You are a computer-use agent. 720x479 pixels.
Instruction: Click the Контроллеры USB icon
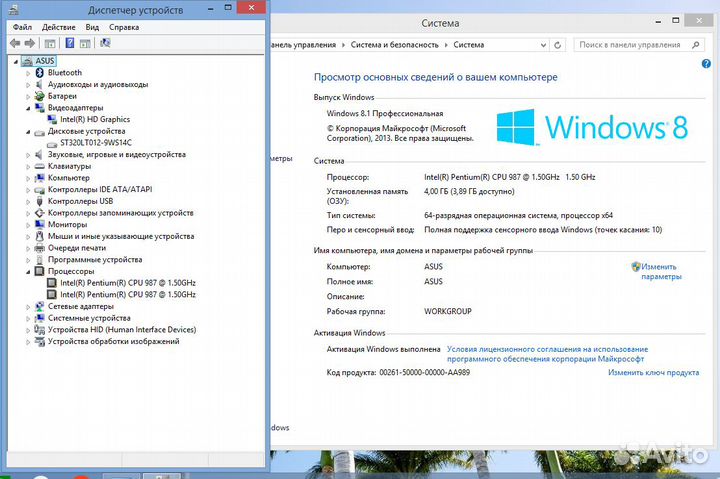coord(40,201)
